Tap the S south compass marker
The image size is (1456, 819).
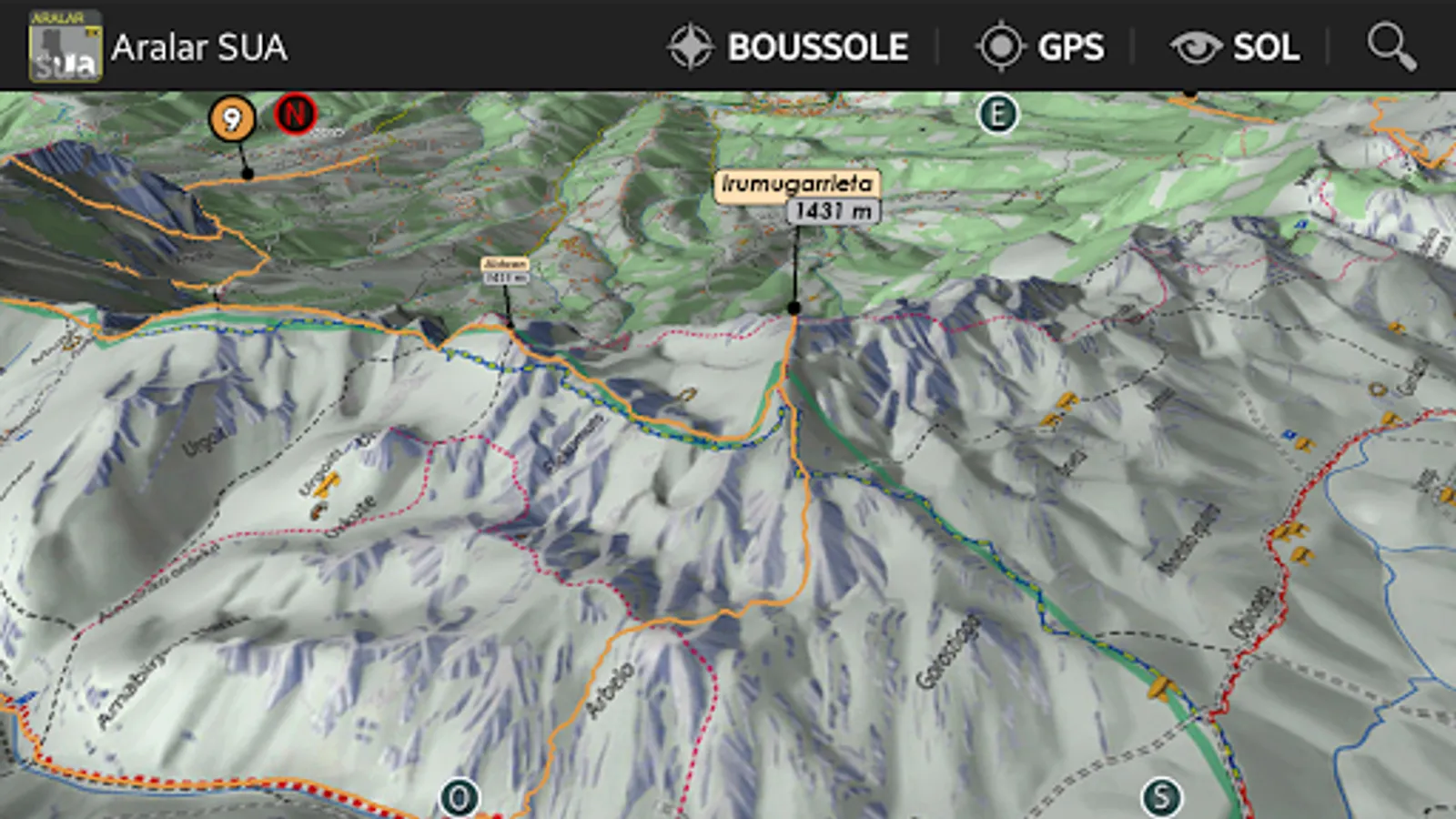click(x=1161, y=797)
